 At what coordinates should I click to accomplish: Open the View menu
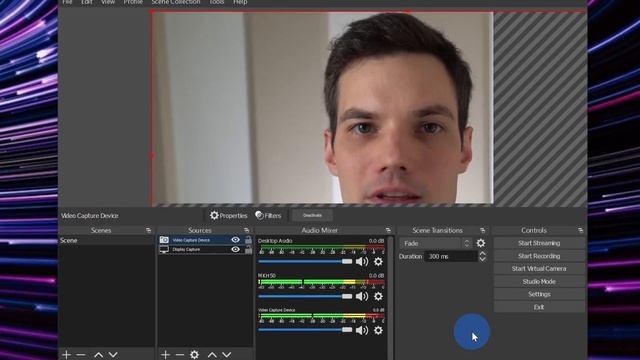(x=108, y=2)
